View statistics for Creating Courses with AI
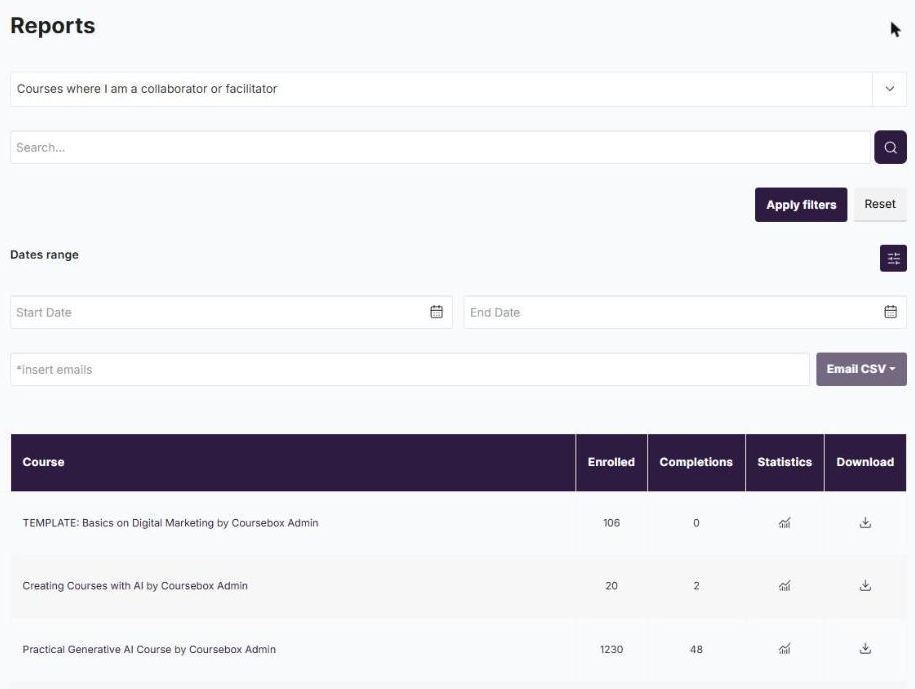This screenshot has width=915, height=689. (784, 586)
